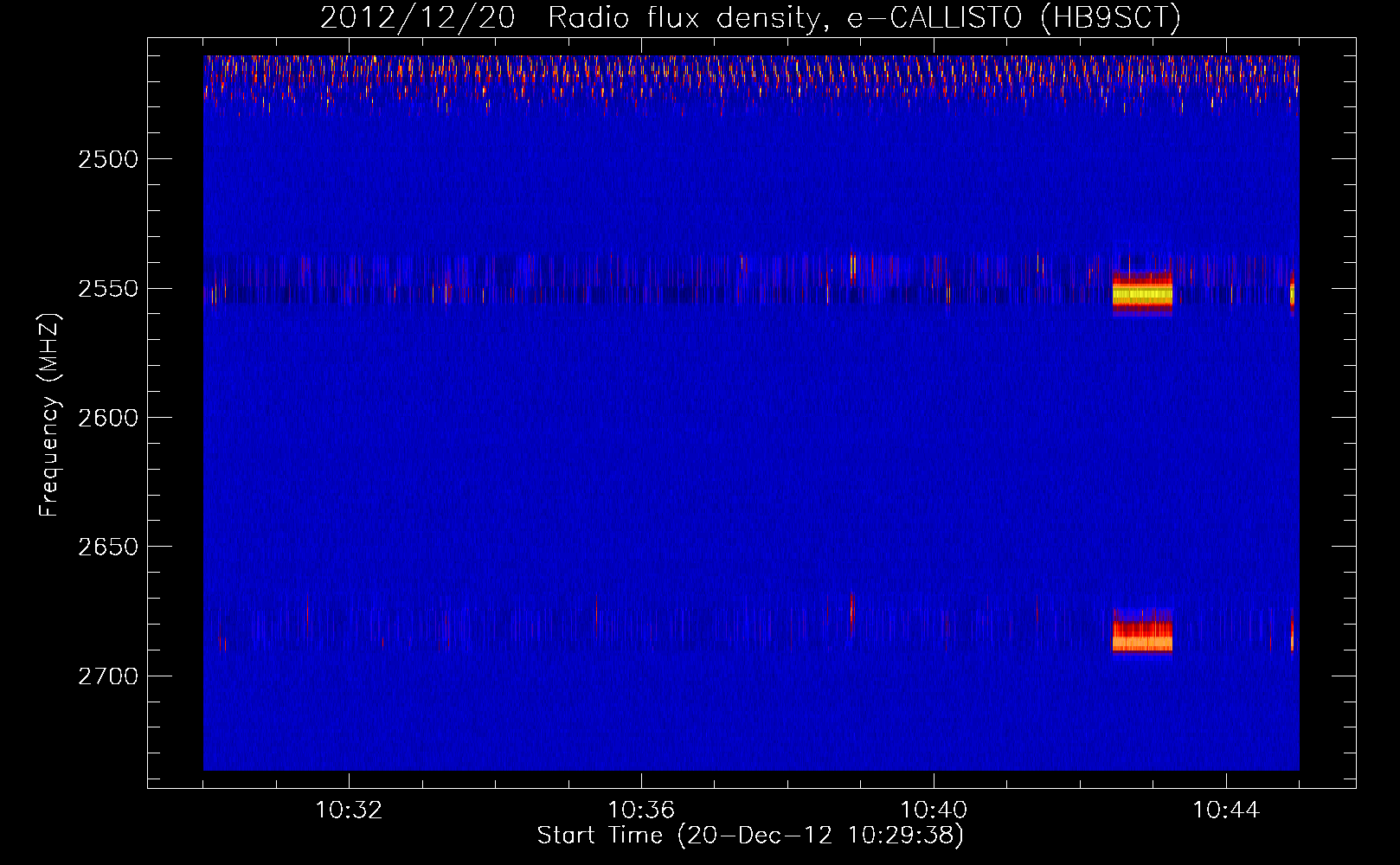The height and width of the screenshot is (865, 1400).
Task: Click the 10:44 time tick label
Action: coord(1226,811)
